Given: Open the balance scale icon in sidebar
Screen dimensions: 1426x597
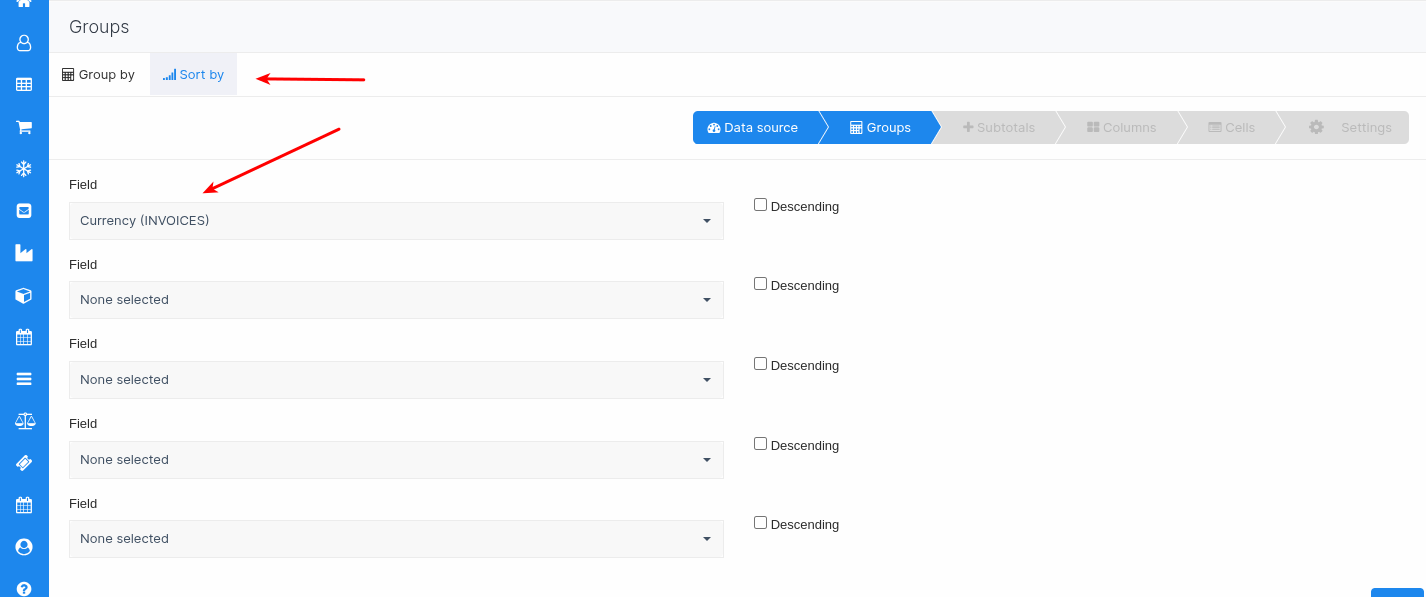Looking at the screenshot, I should [x=24, y=421].
